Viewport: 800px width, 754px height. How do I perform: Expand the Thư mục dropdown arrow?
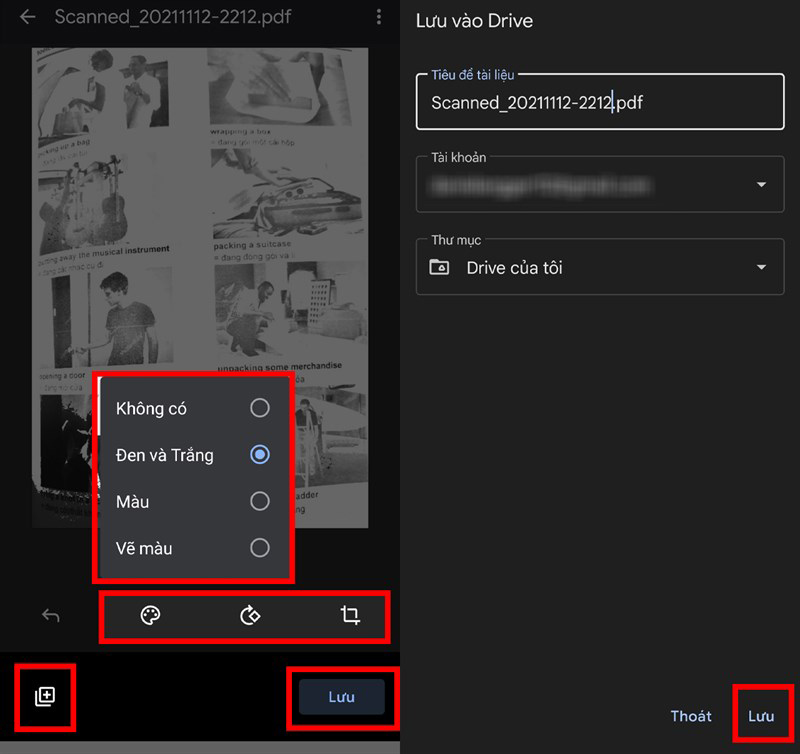(x=761, y=268)
